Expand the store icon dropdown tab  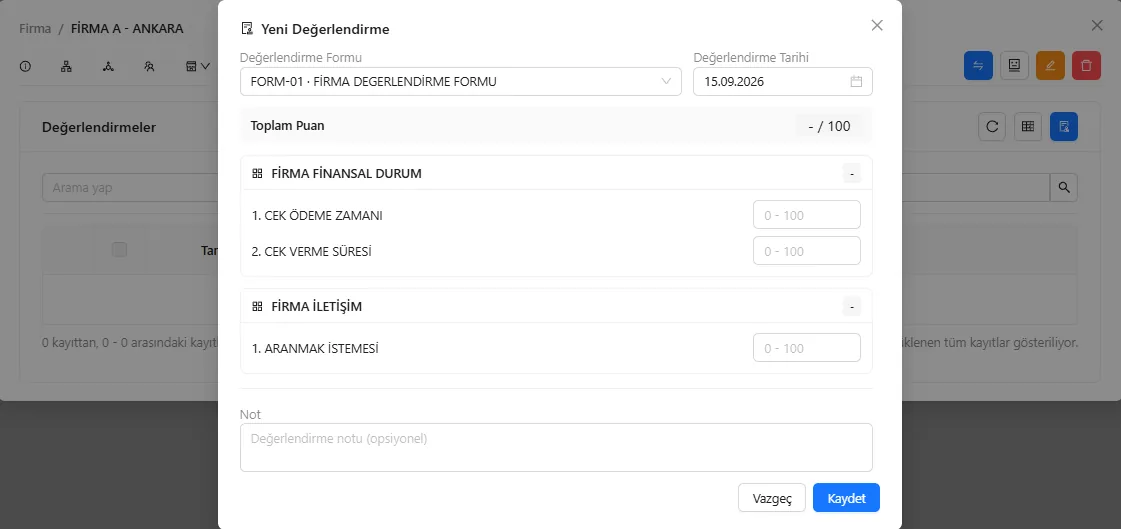click(197, 66)
